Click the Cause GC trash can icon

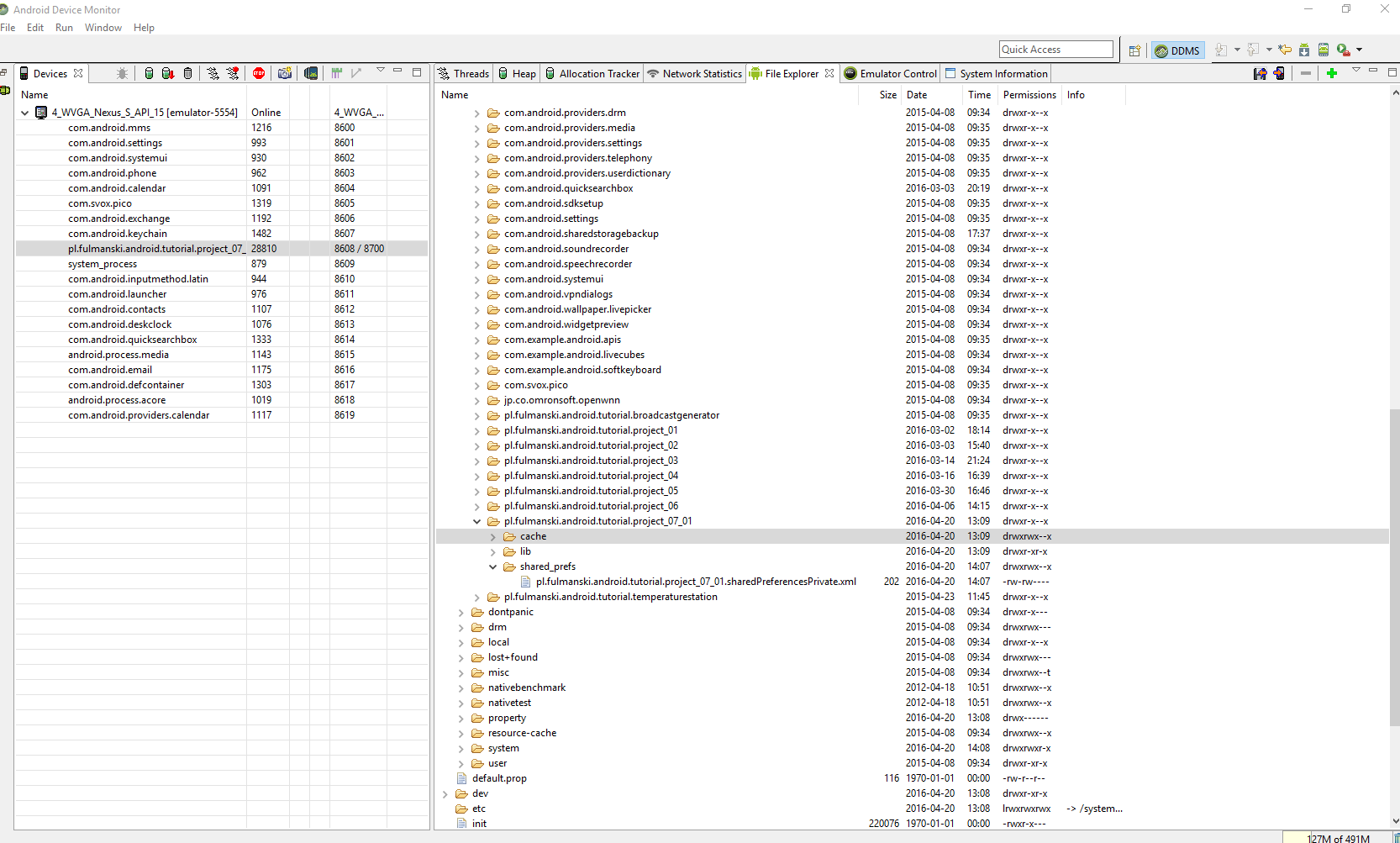tap(187, 73)
